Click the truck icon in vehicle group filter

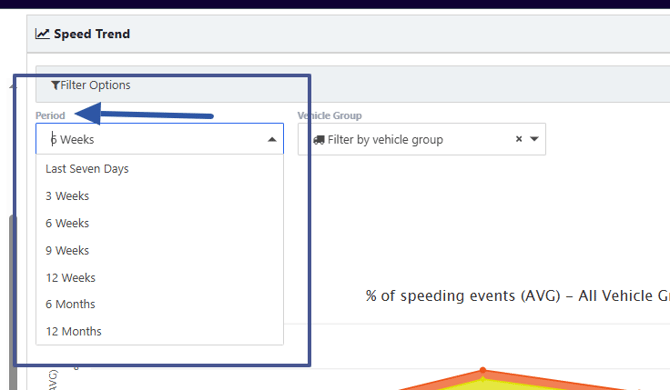pos(319,140)
